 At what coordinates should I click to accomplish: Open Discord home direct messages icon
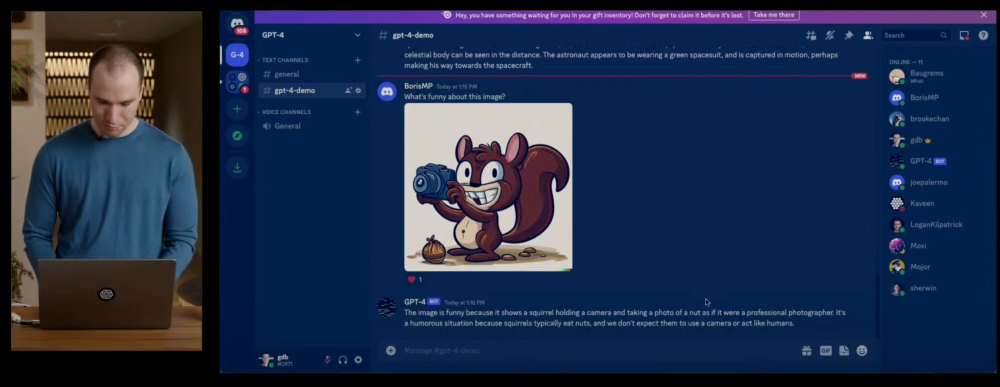(237, 24)
